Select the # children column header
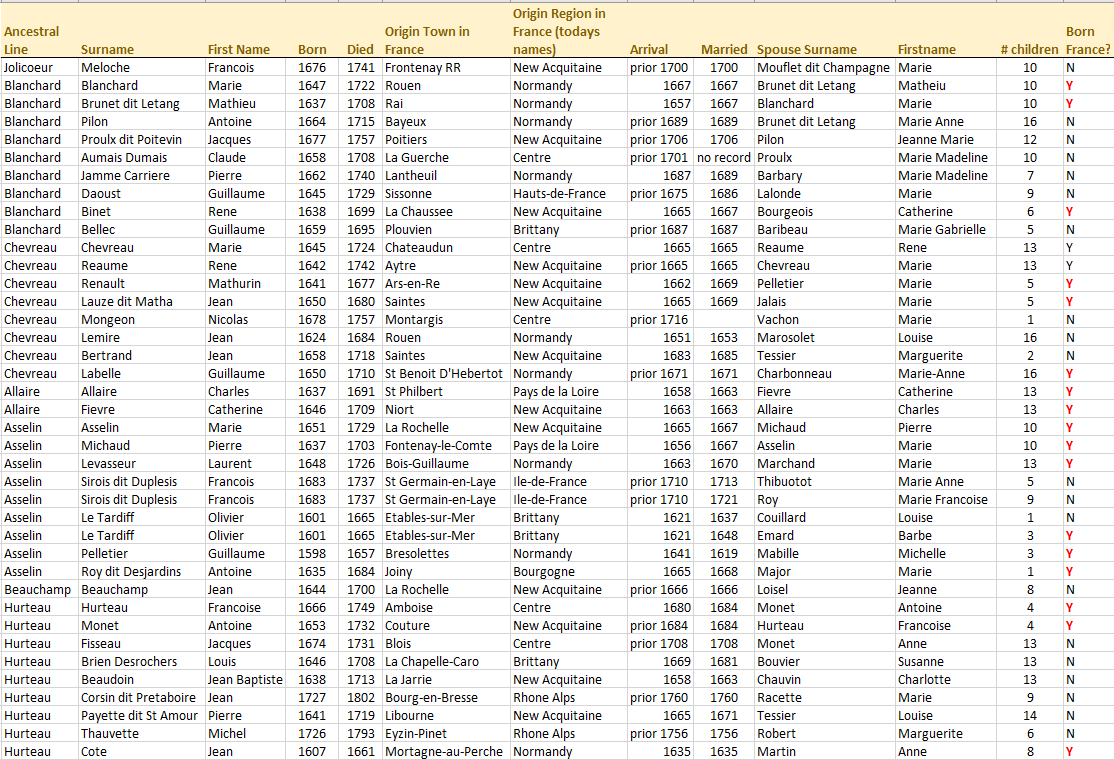The image size is (1114, 760). 1029,49
